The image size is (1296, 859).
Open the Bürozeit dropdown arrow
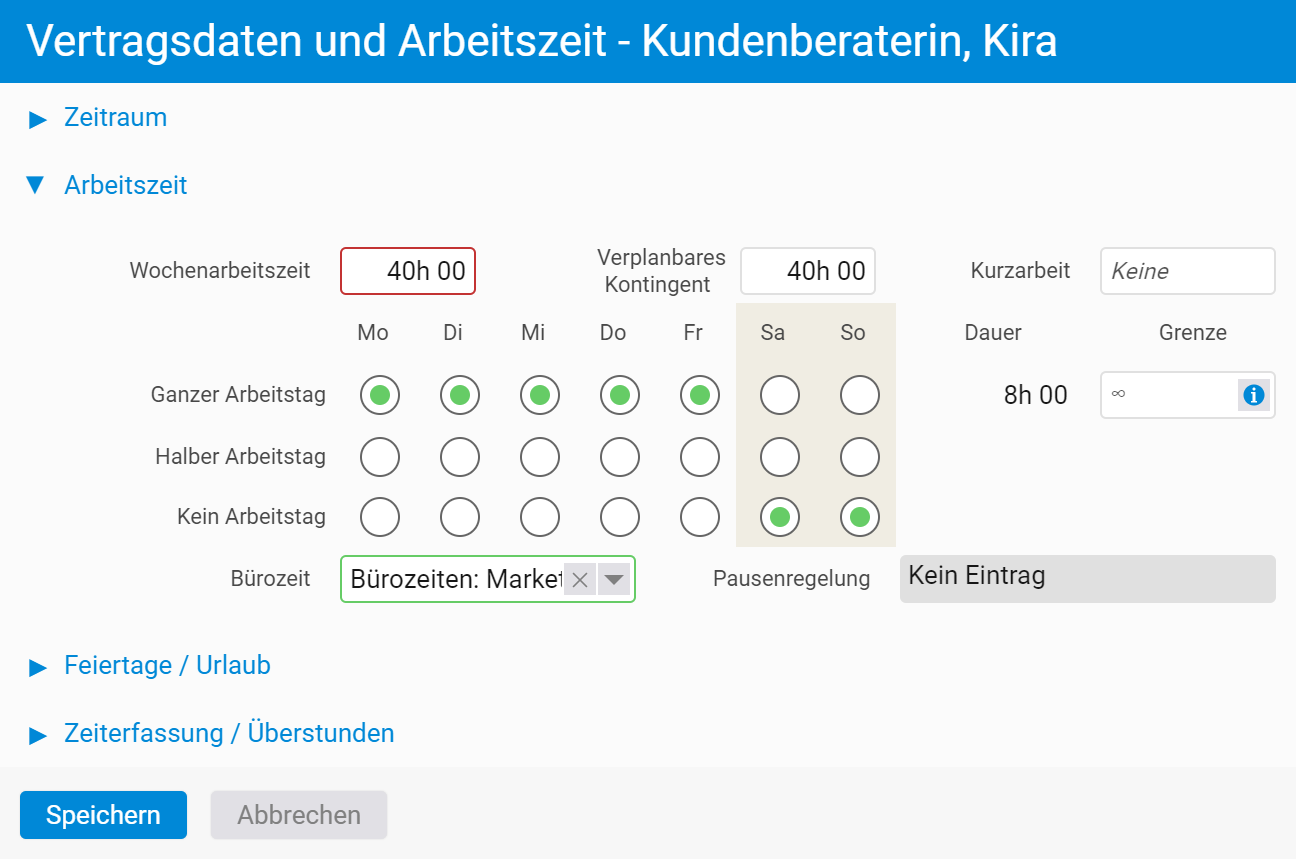point(614,579)
